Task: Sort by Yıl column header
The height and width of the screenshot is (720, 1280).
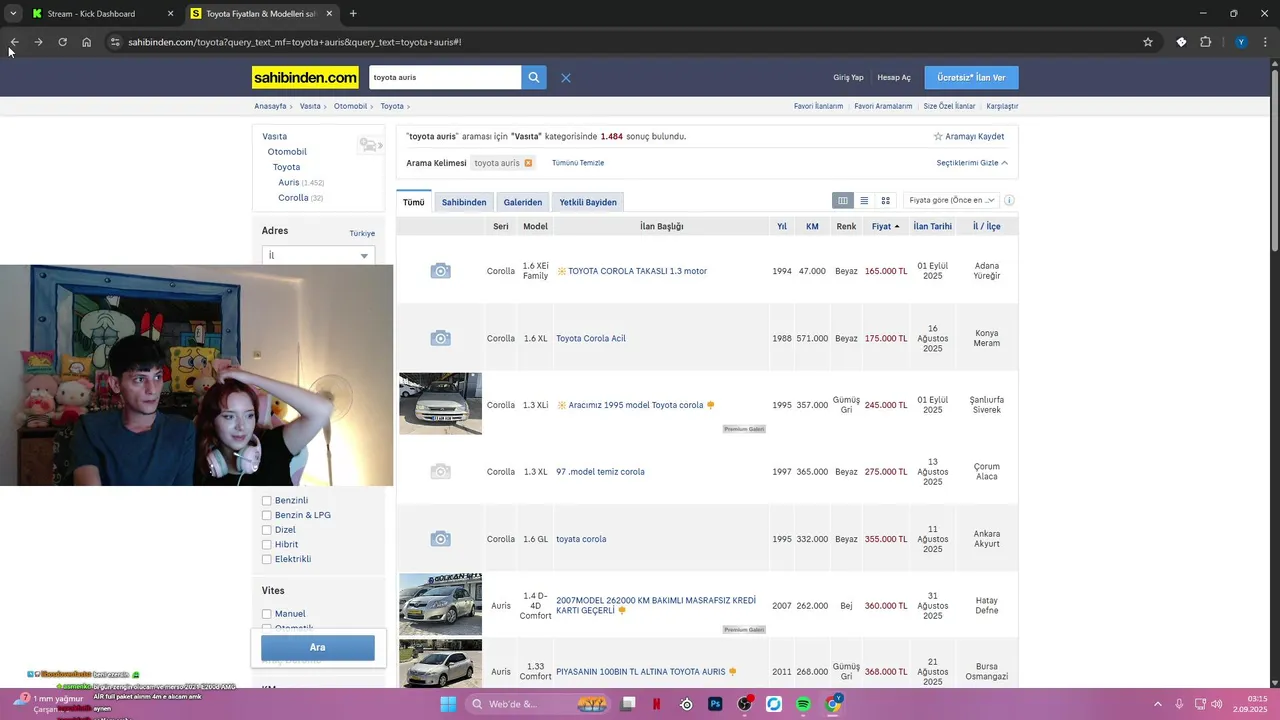Action: click(782, 227)
